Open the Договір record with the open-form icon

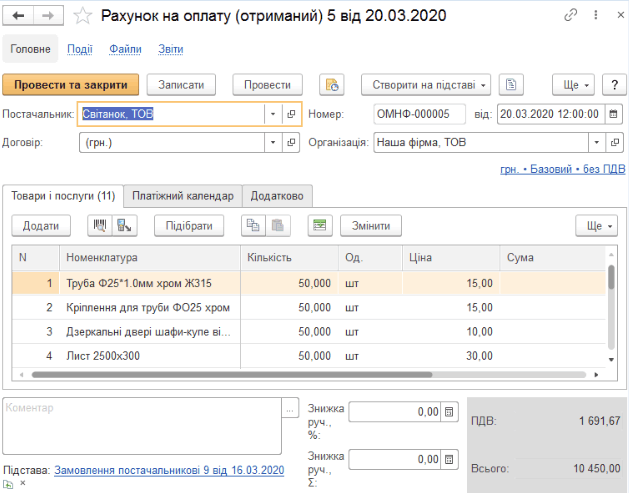[x=291, y=142]
